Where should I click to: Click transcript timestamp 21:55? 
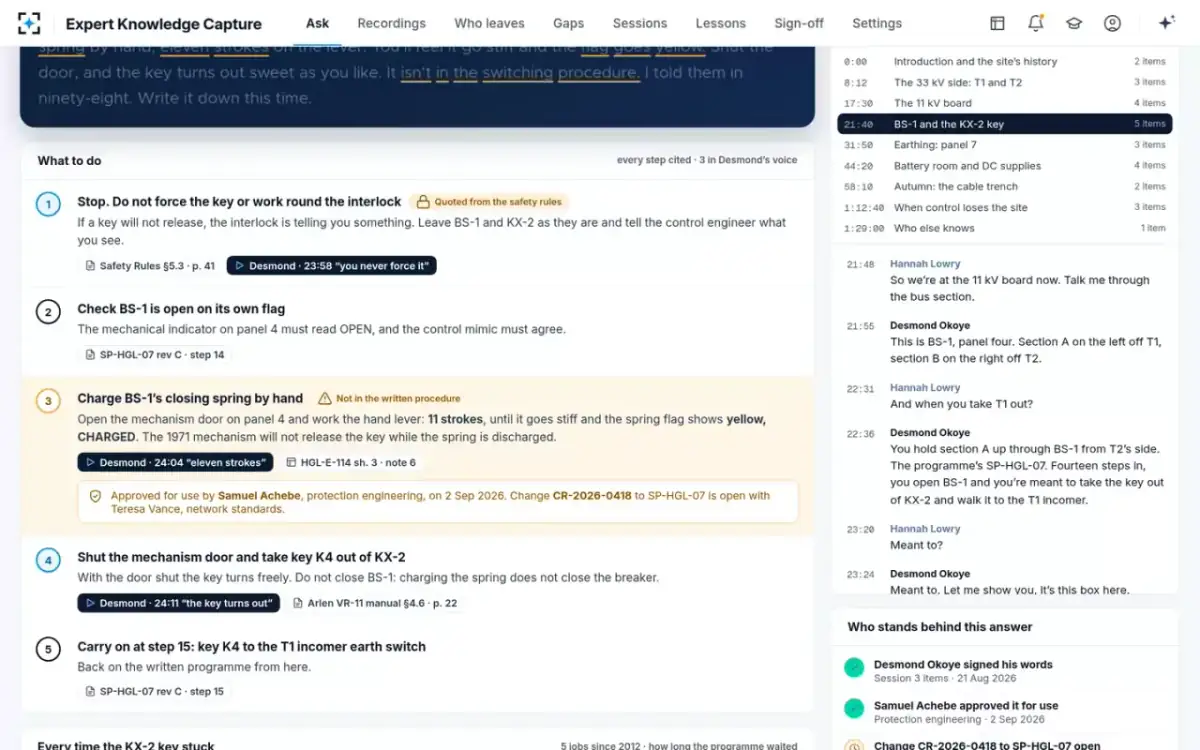click(x=860, y=327)
